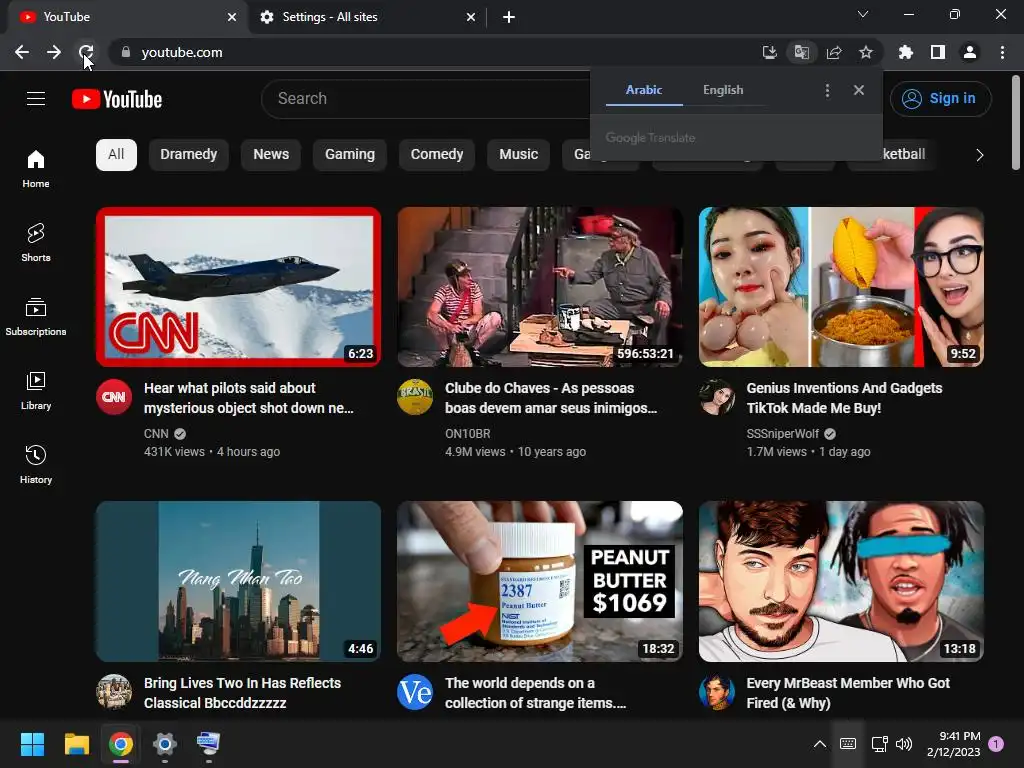Click the Sign in button
This screenshot has height=768, width=1024.
pyautogui.click(x=940, y=99)
